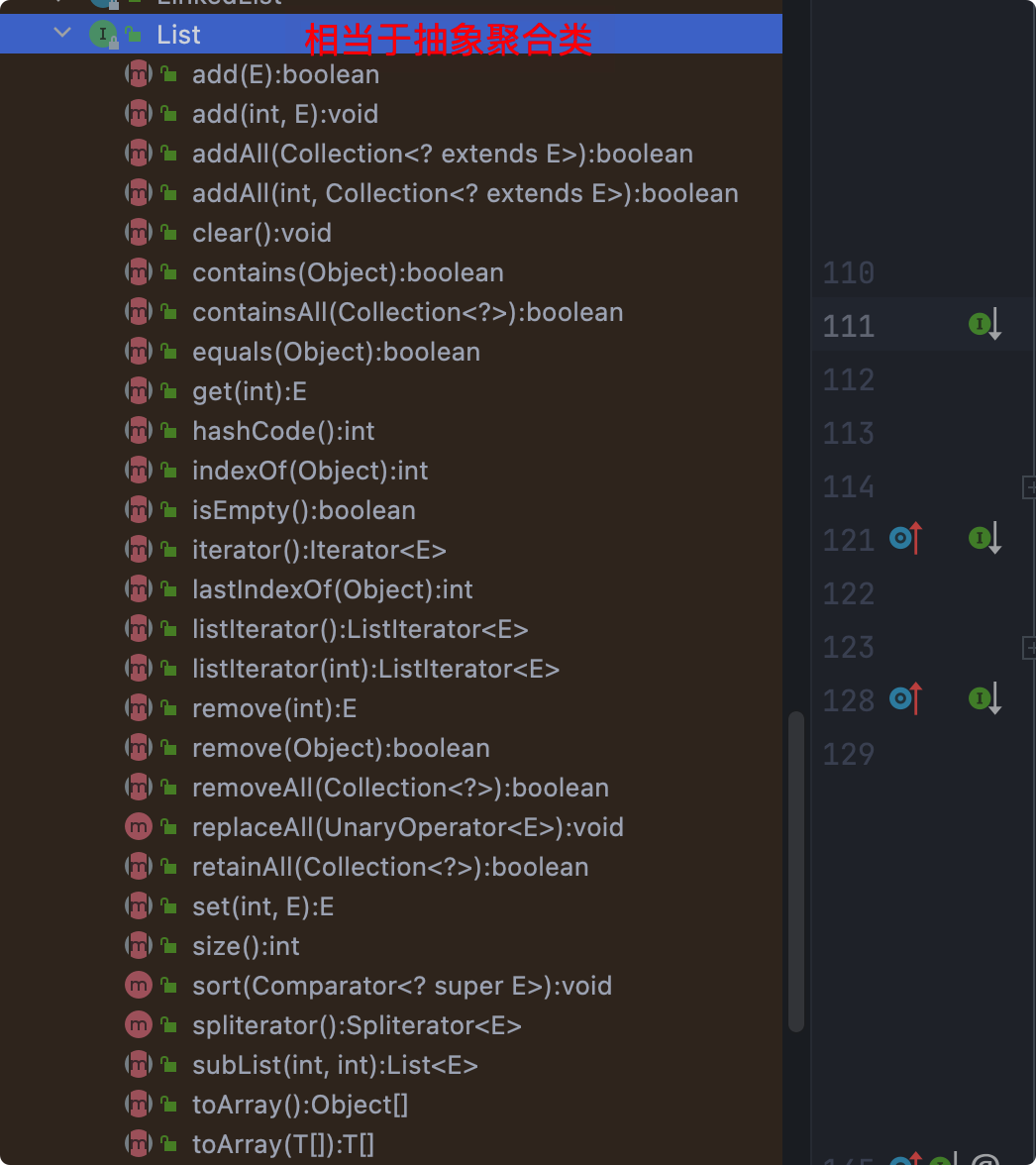Select equals(Object):boolean method
The width and height of the screenshot is (1036, 1165).
tap(336, 353)
